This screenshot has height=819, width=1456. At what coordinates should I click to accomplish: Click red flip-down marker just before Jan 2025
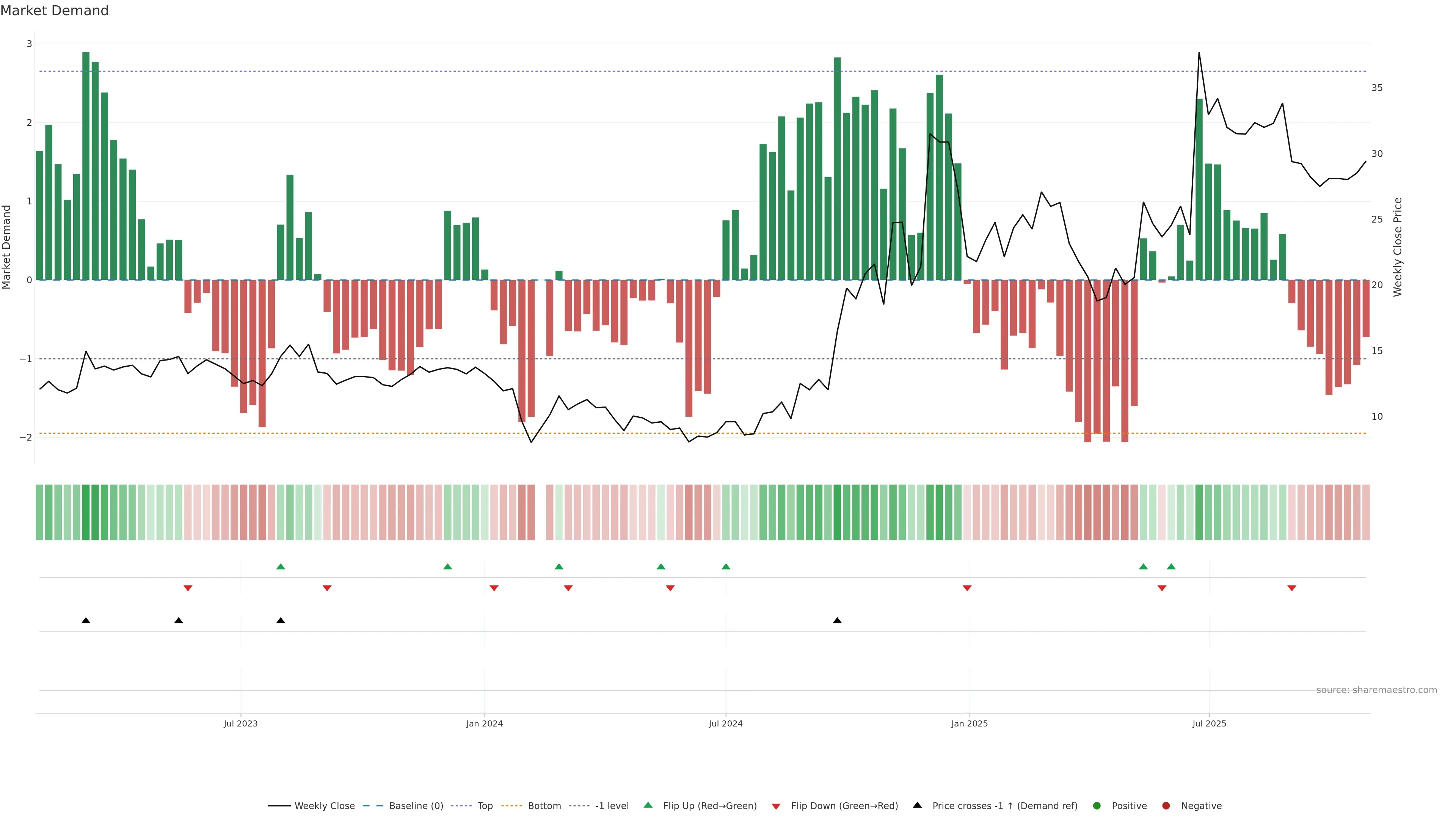coord(967,588)
